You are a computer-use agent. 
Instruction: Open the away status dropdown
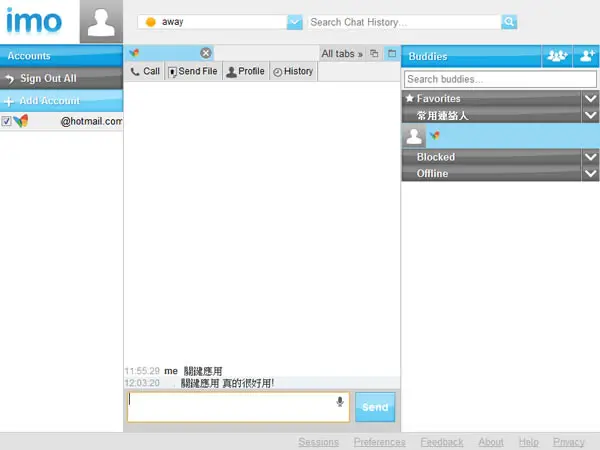295,22
